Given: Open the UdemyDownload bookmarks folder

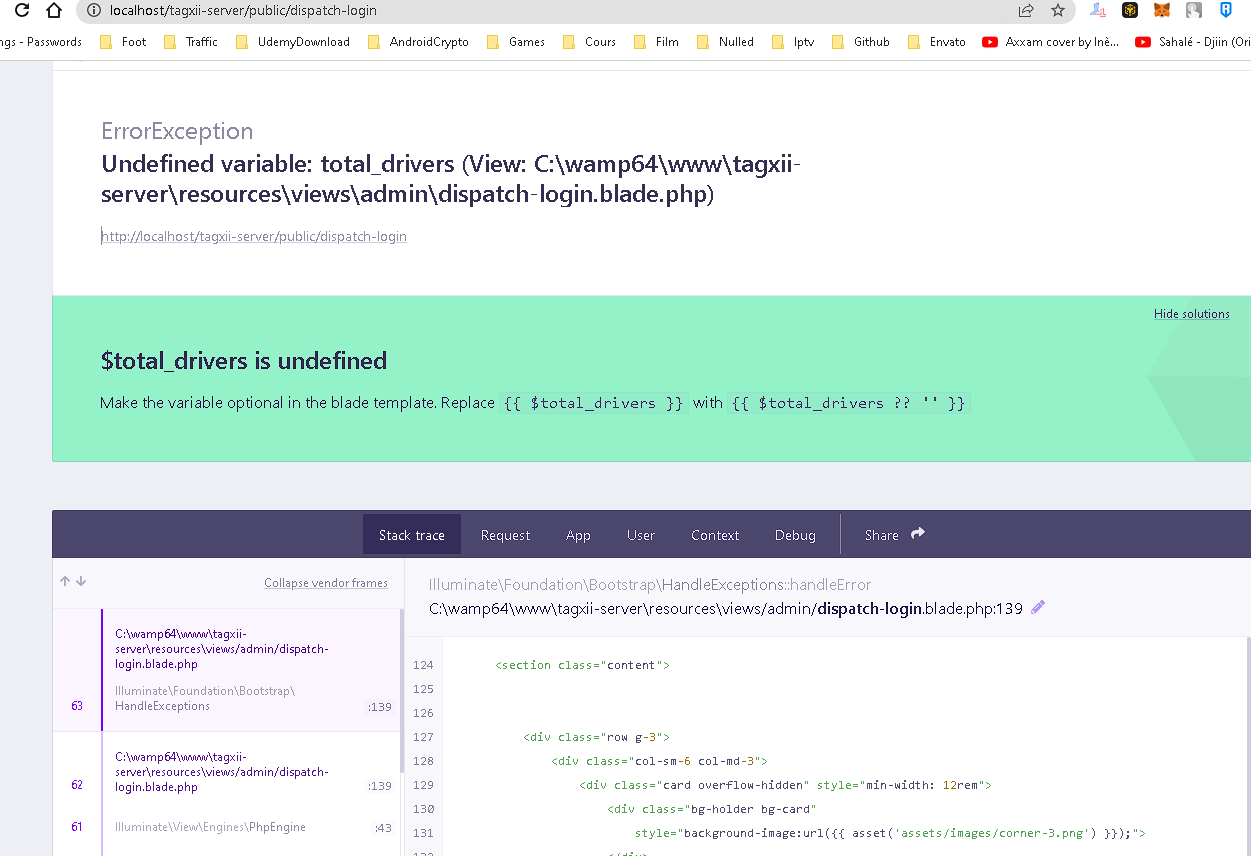Looking at the screenshot, I should pyautogui.click(x=292, y=42).
